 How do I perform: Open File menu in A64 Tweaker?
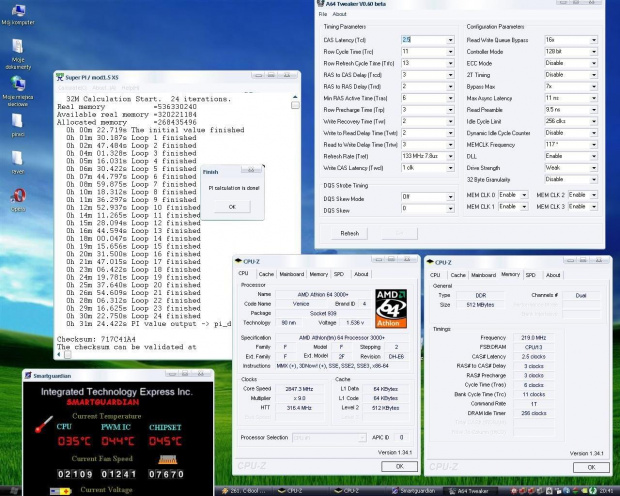(x=323, y=14)
